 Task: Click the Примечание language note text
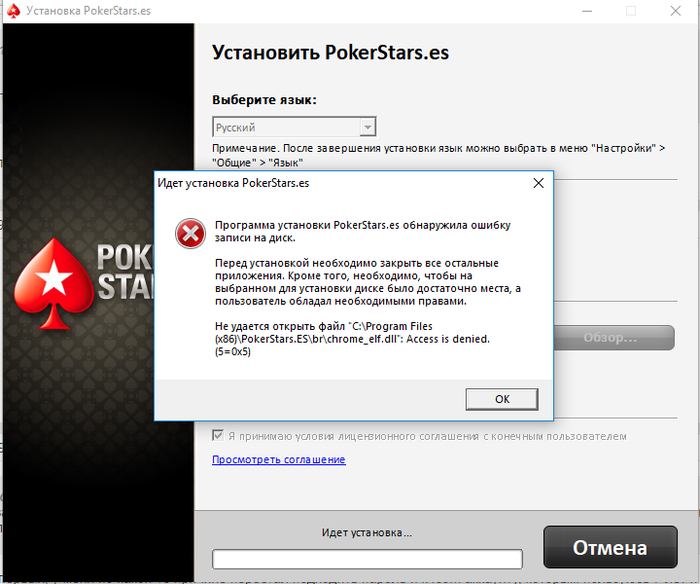[x=438, y=155]
